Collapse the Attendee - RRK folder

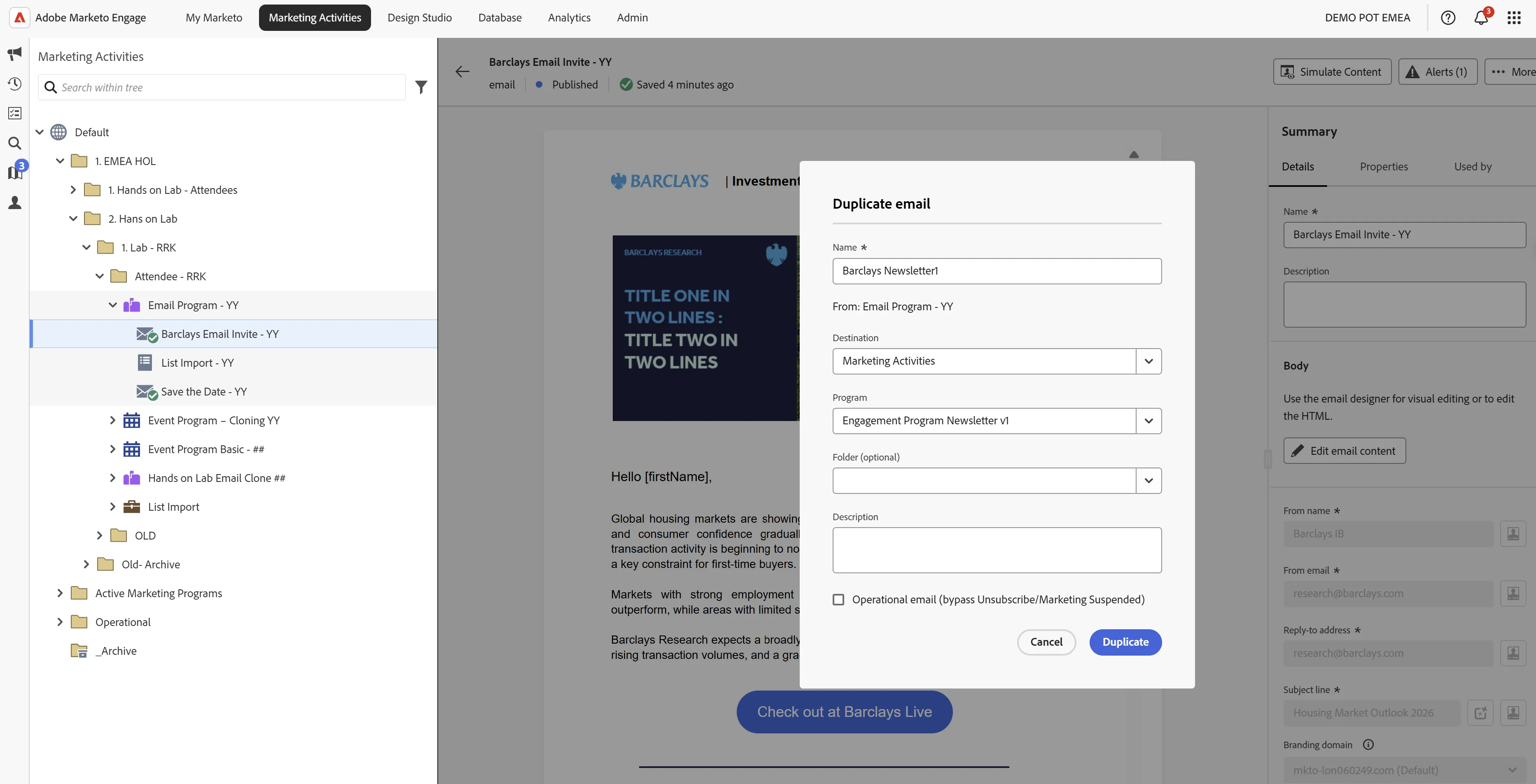100,277
